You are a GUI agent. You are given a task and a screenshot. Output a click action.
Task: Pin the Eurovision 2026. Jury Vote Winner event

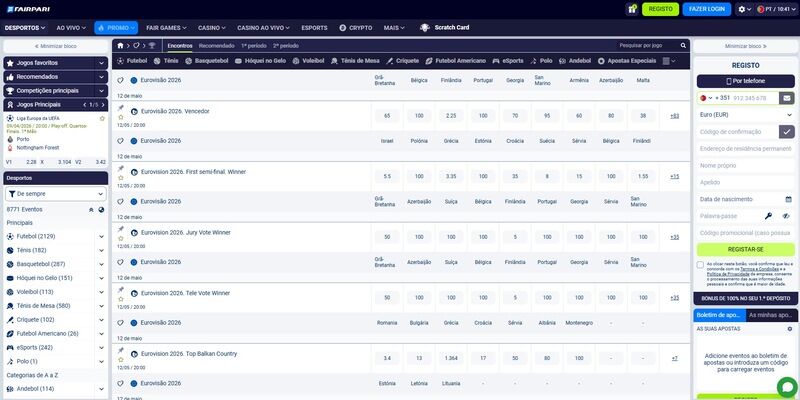point(121,229)
